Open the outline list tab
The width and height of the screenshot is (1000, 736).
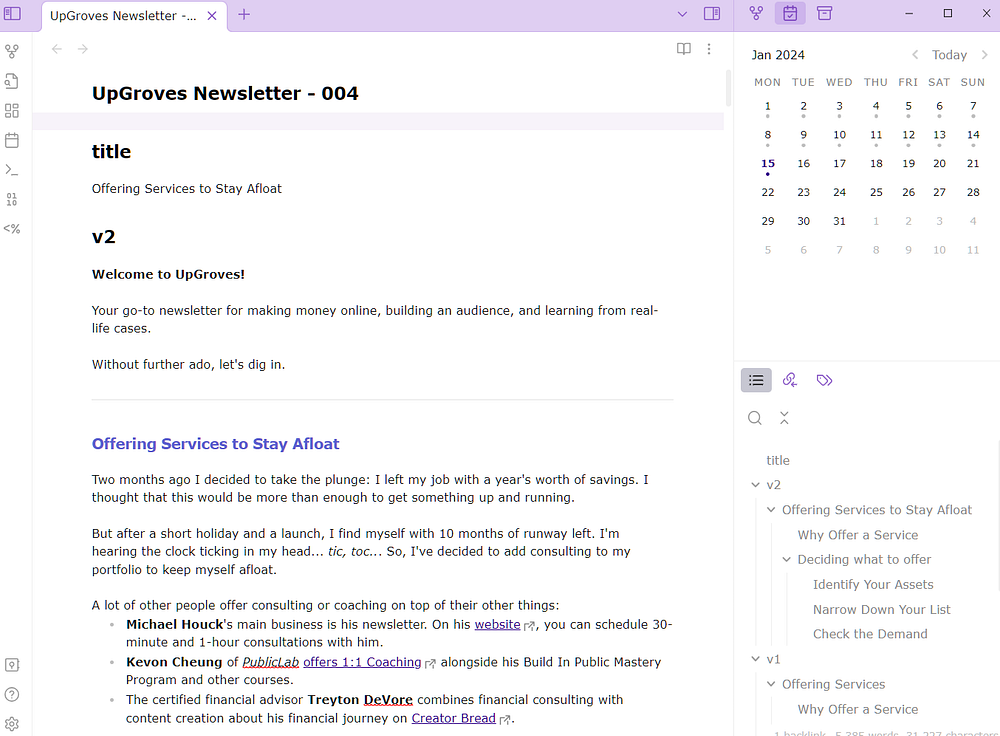tap(756, 380)
